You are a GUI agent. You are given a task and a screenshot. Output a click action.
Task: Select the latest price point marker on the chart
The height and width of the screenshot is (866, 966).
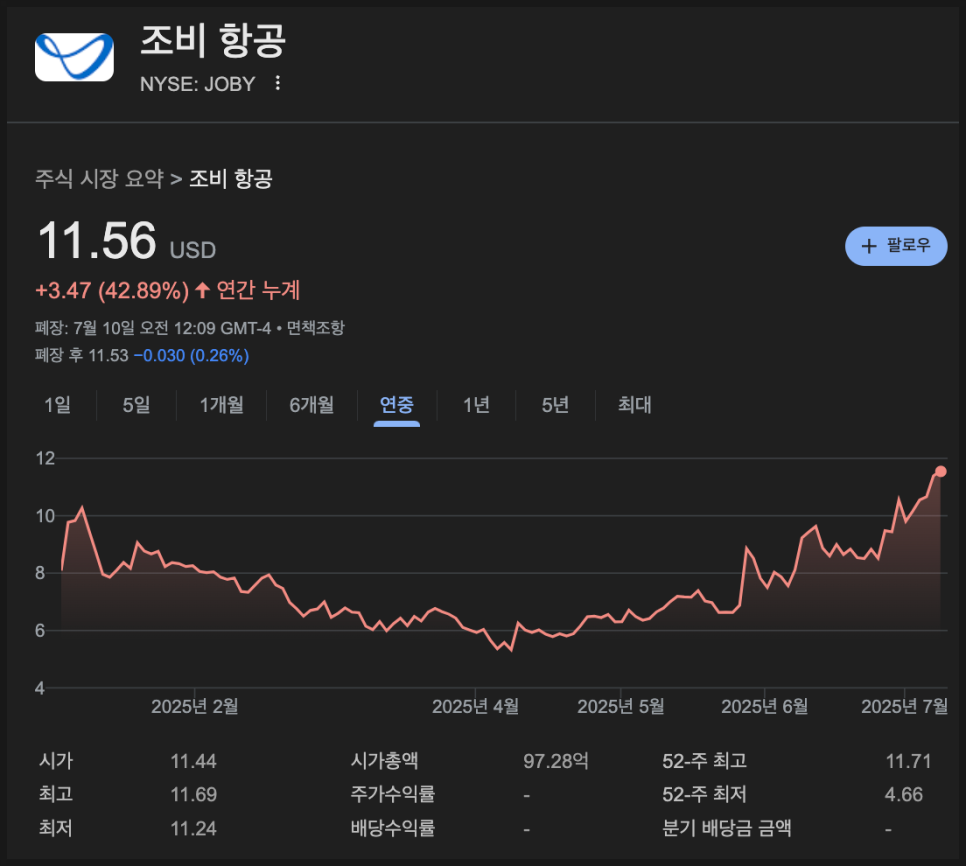coord(941,470)
